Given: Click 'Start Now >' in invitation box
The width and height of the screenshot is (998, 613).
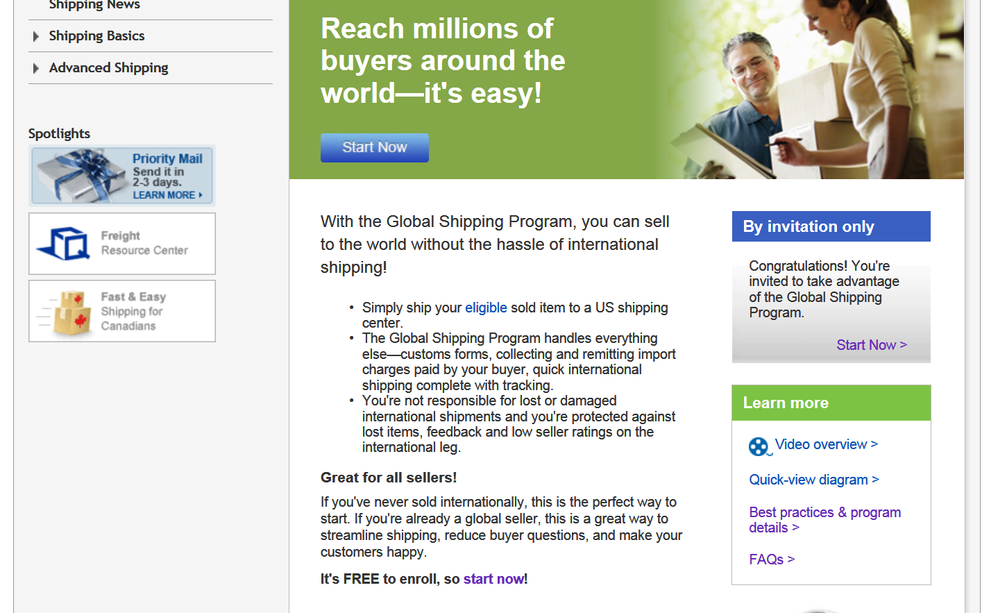Looking at the screenshot, I should (x=871, y=345).
